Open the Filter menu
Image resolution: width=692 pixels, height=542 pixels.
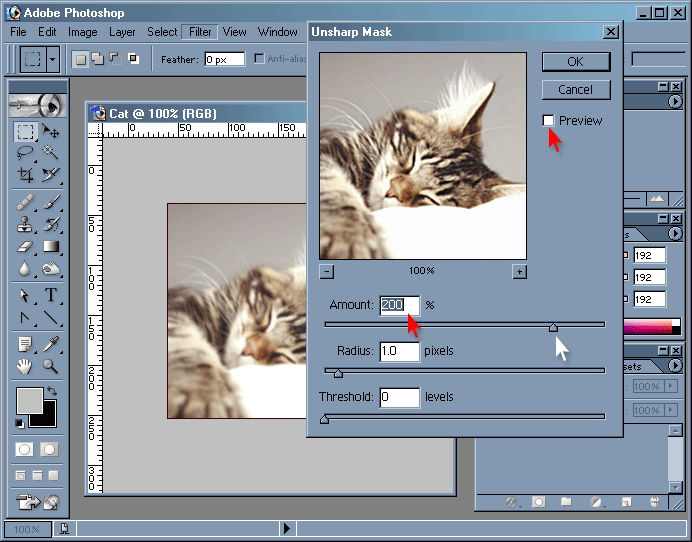(200, 32)
